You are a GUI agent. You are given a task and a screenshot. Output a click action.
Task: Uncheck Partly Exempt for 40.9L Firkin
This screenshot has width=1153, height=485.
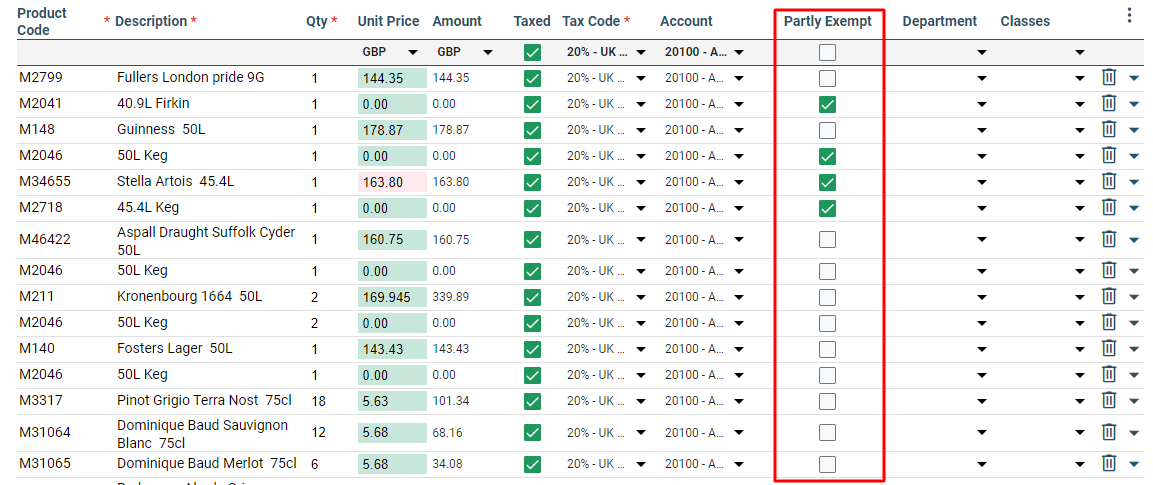pyautogui.click(x=828, y=104)
